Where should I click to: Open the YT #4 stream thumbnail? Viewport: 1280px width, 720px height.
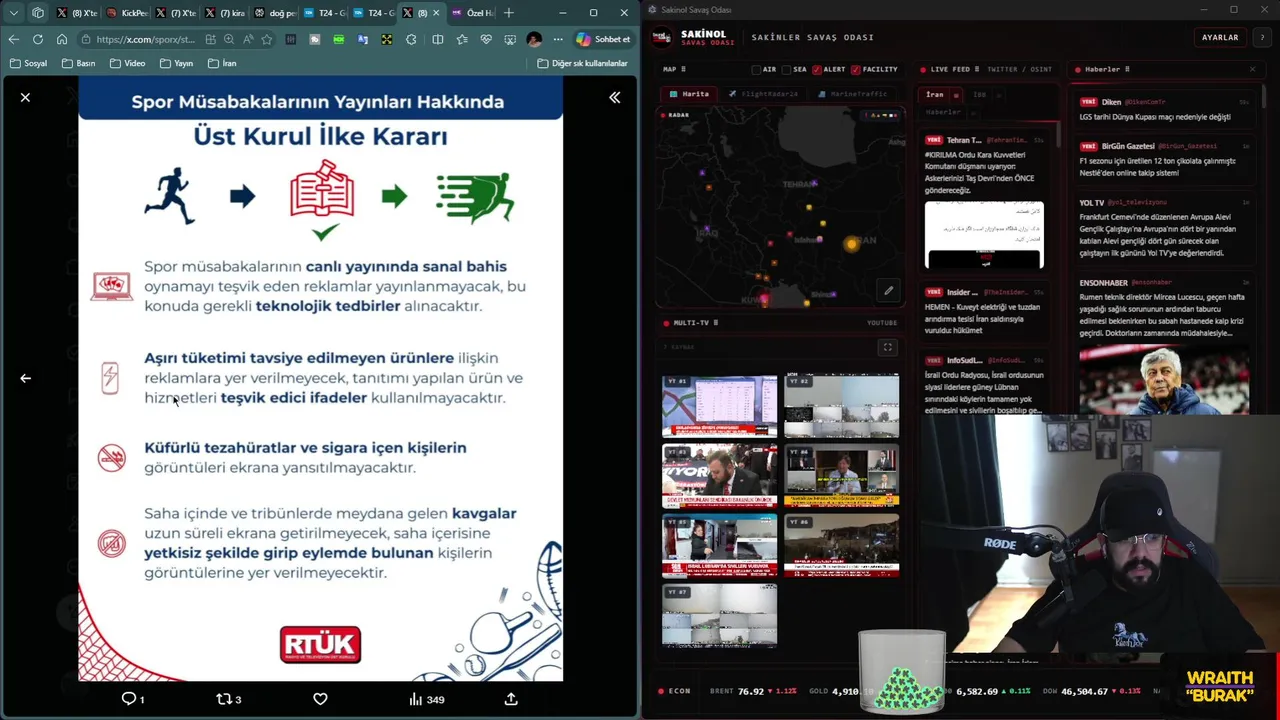[x=841, y=476]
